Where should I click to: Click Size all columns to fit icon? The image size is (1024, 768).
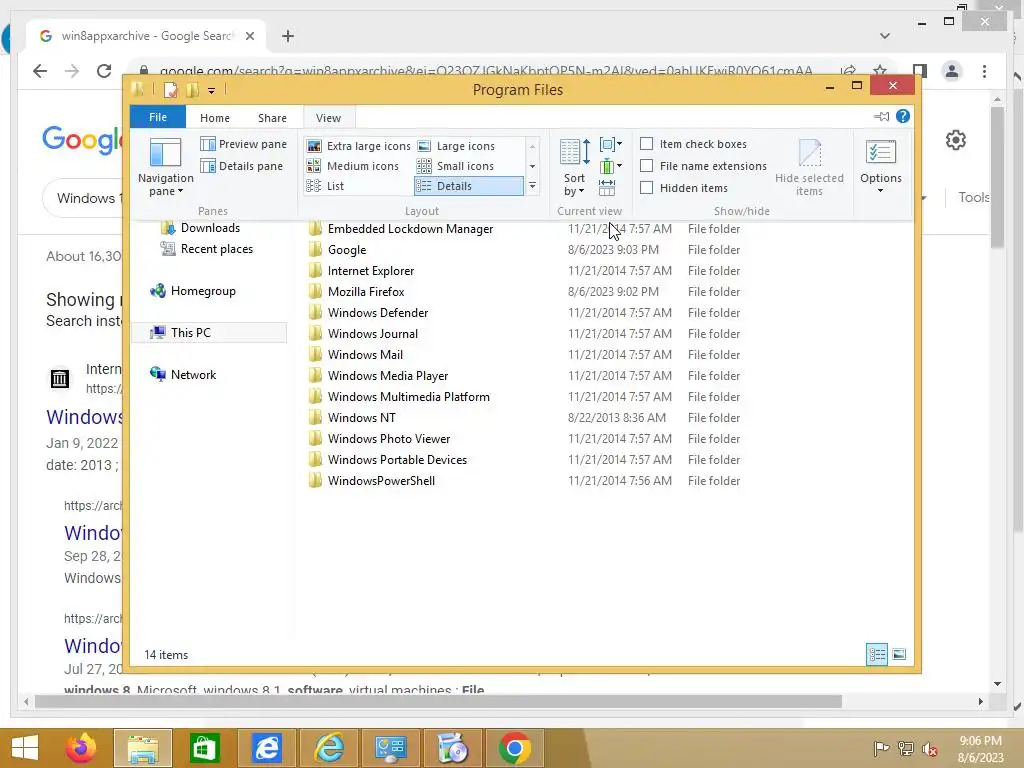click(x=607, y=187)
